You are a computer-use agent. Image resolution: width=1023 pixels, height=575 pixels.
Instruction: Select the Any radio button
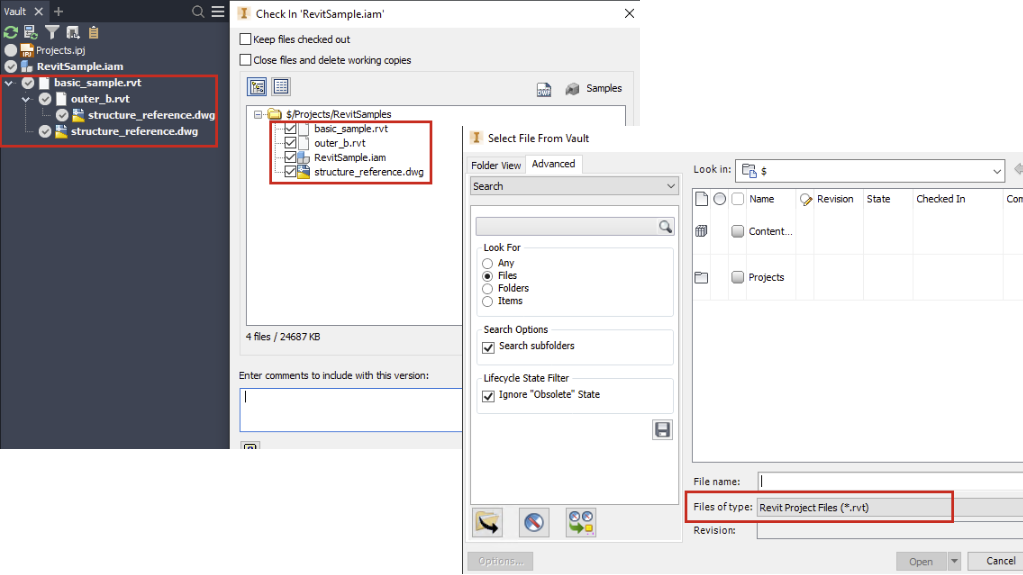[487, 264]
